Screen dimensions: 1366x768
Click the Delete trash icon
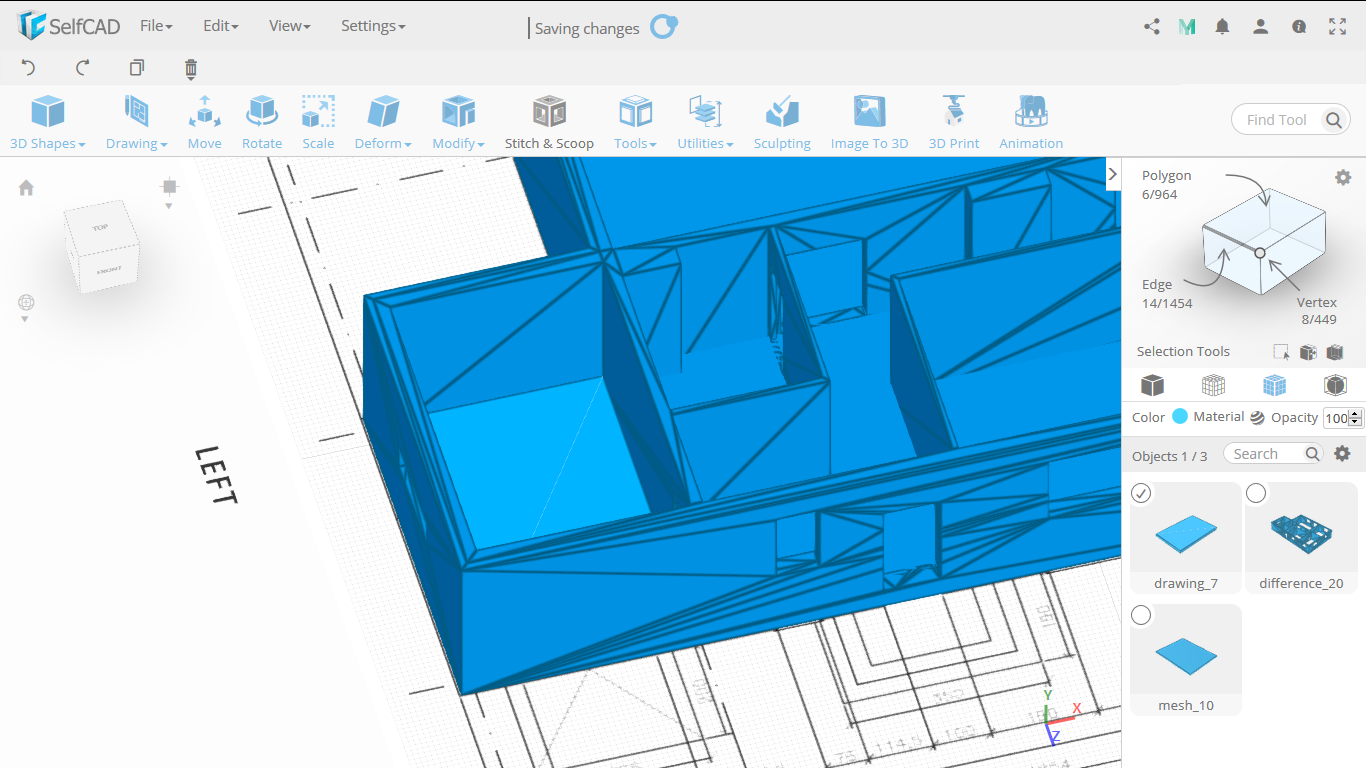(191, 68)
